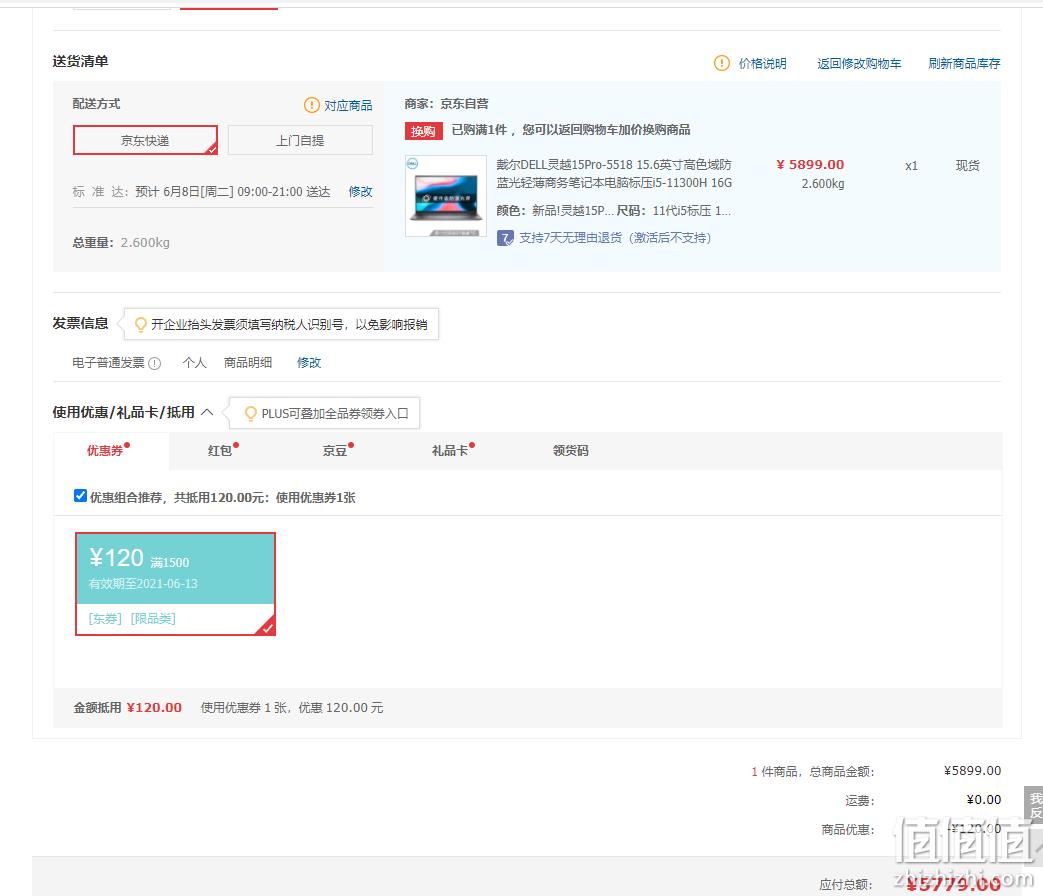Click the 现货 stock status text
The height and width of the screenshot is (896, 1043).
[x=967, y=166]
